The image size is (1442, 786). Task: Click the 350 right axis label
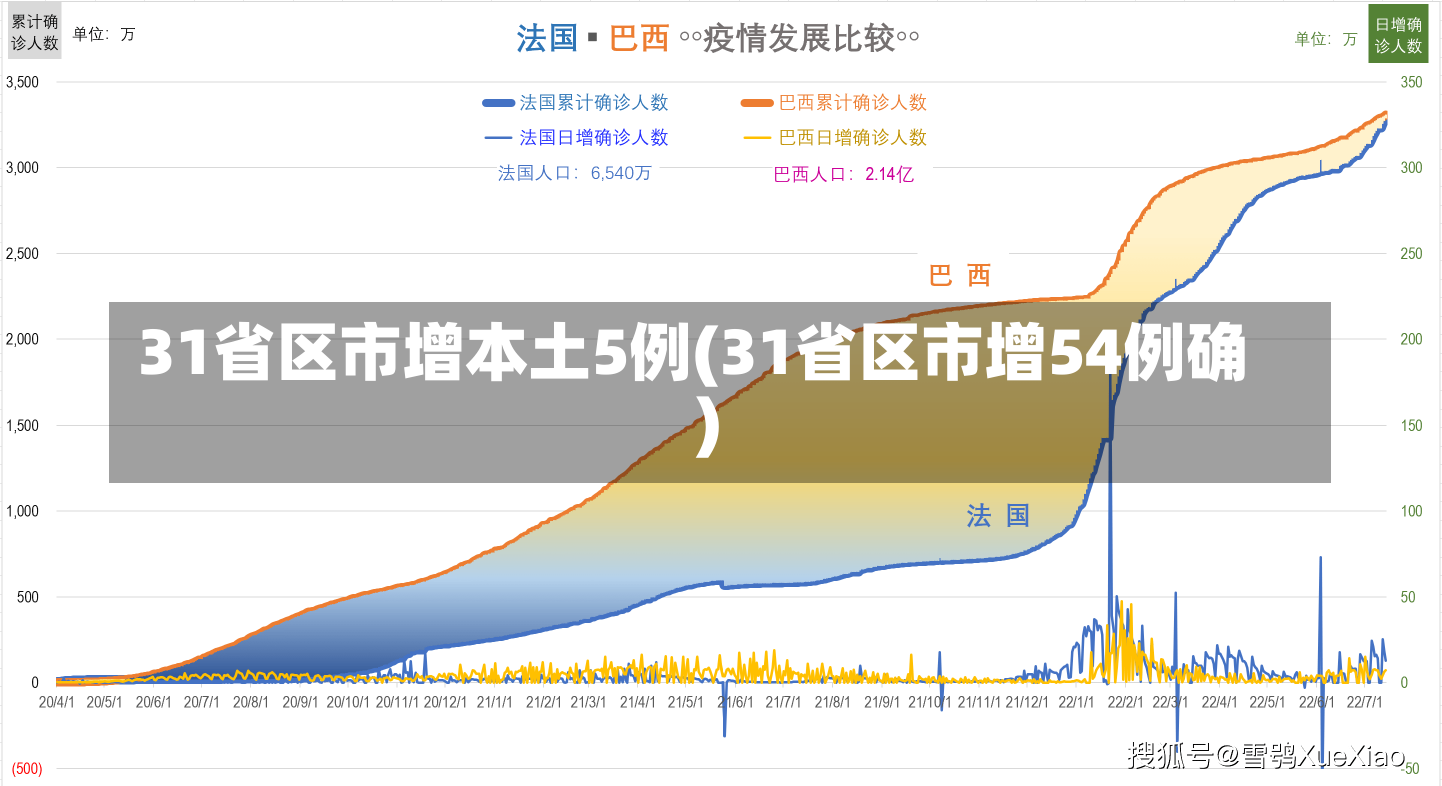pyautogui.click(x=1411, y=82)
